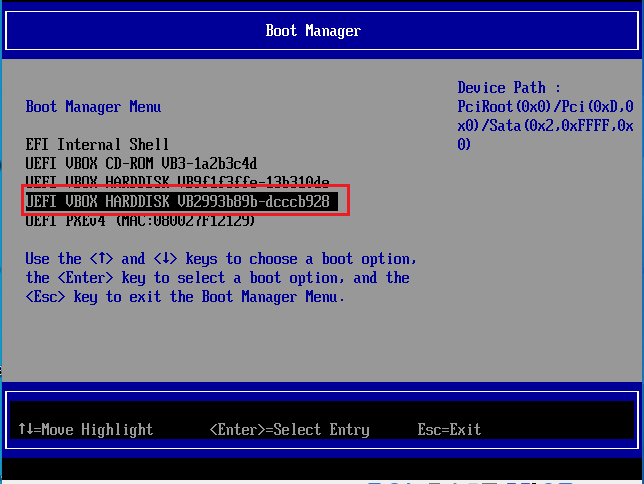Click the Device Path label

pos(509,88)
